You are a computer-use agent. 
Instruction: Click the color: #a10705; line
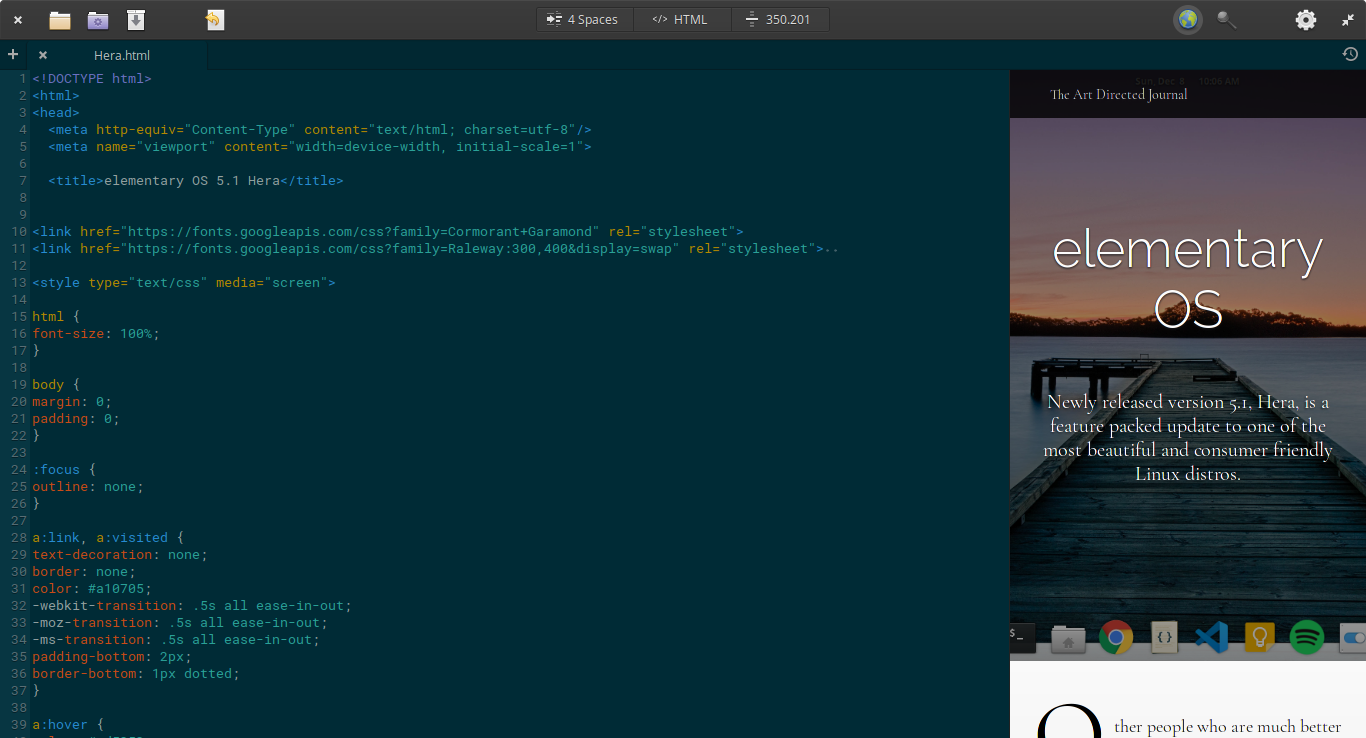pos(92,589)
